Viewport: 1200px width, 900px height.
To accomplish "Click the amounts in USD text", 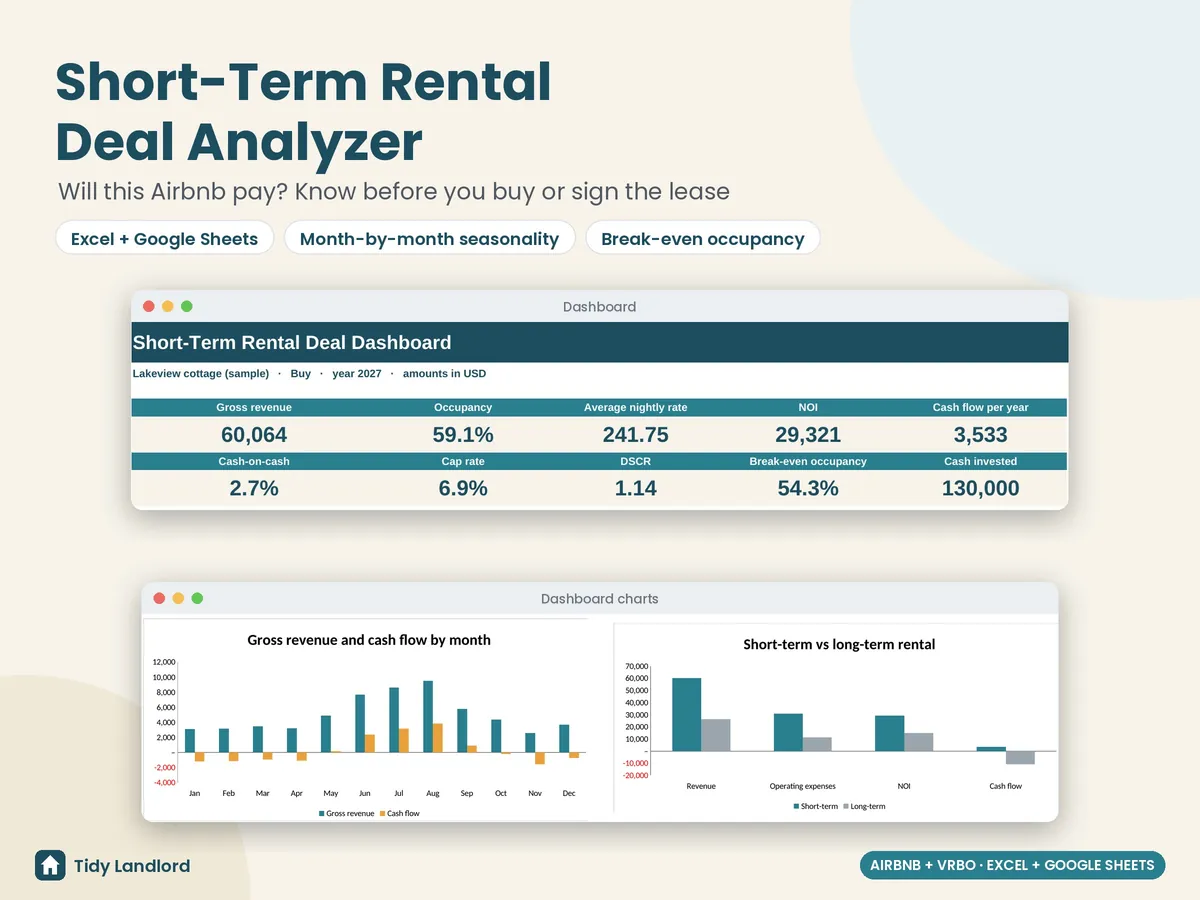I will tap(444, 373).
